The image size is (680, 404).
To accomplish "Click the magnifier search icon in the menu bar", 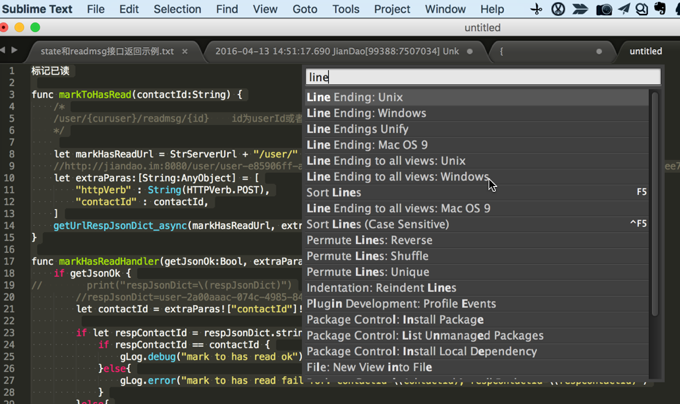I will pyautogui.click(x=642, y=9).
